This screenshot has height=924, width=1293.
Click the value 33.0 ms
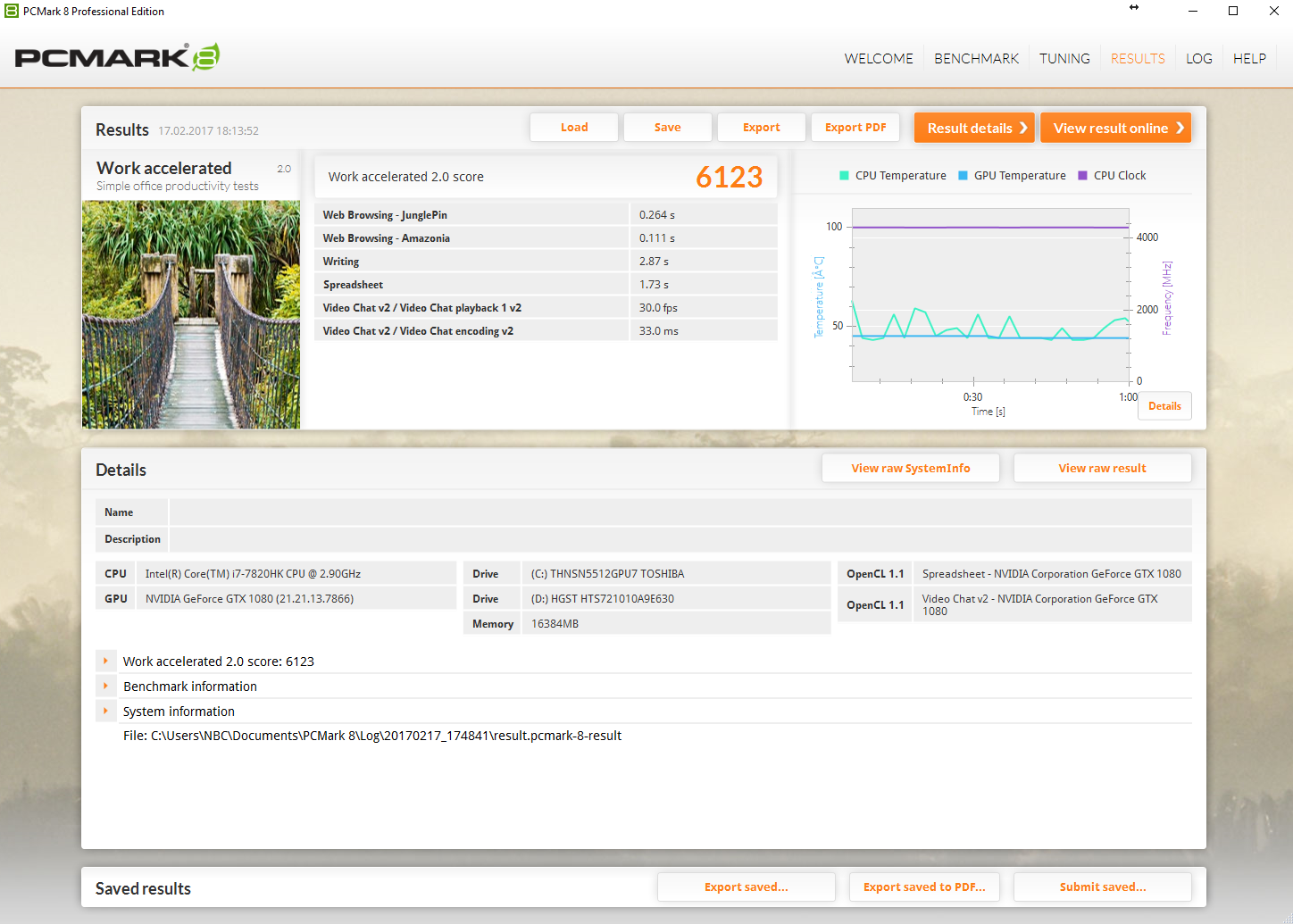[659, 331]
